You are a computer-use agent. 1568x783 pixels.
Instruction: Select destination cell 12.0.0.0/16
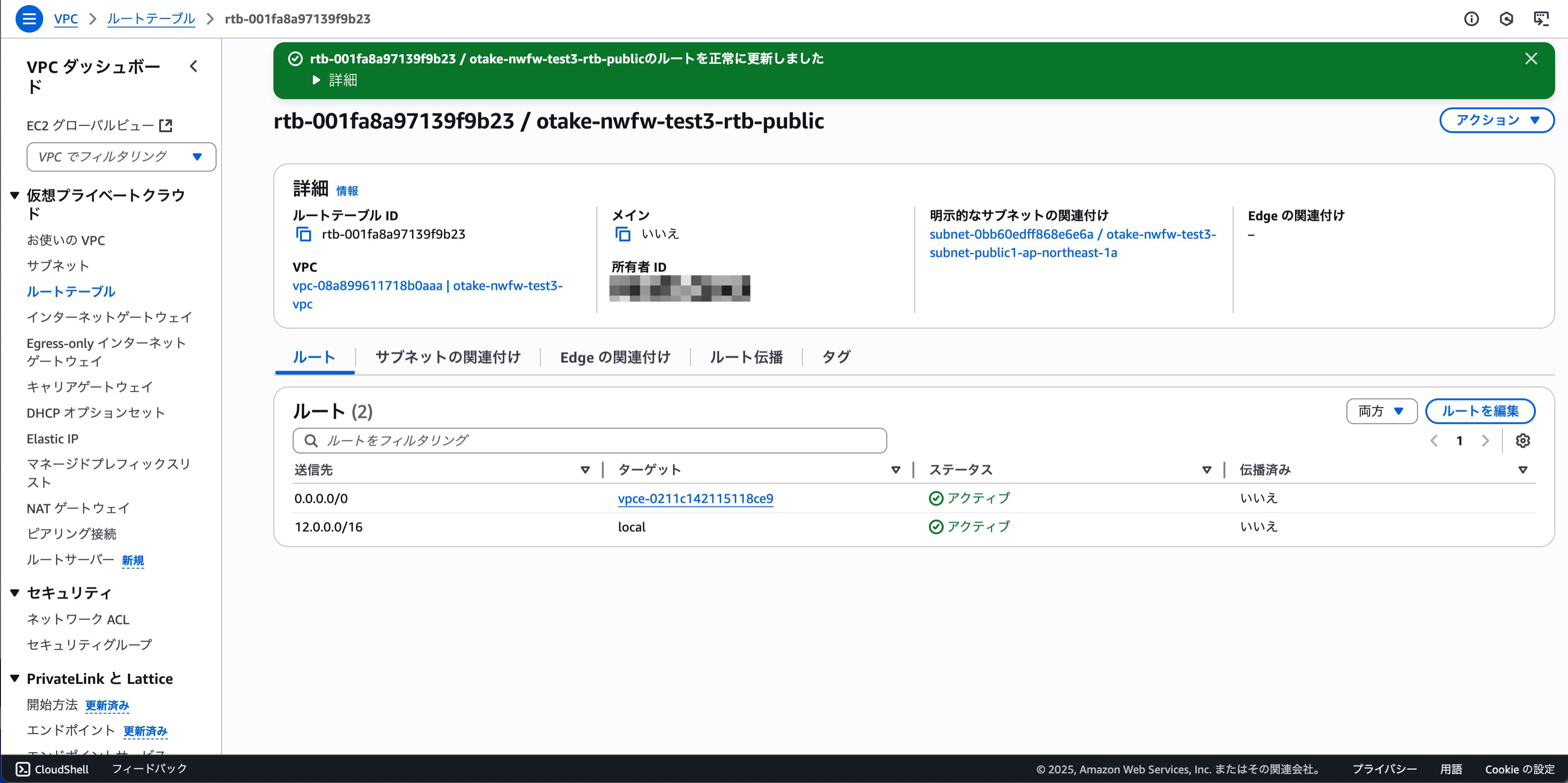(x=329, y=527)
